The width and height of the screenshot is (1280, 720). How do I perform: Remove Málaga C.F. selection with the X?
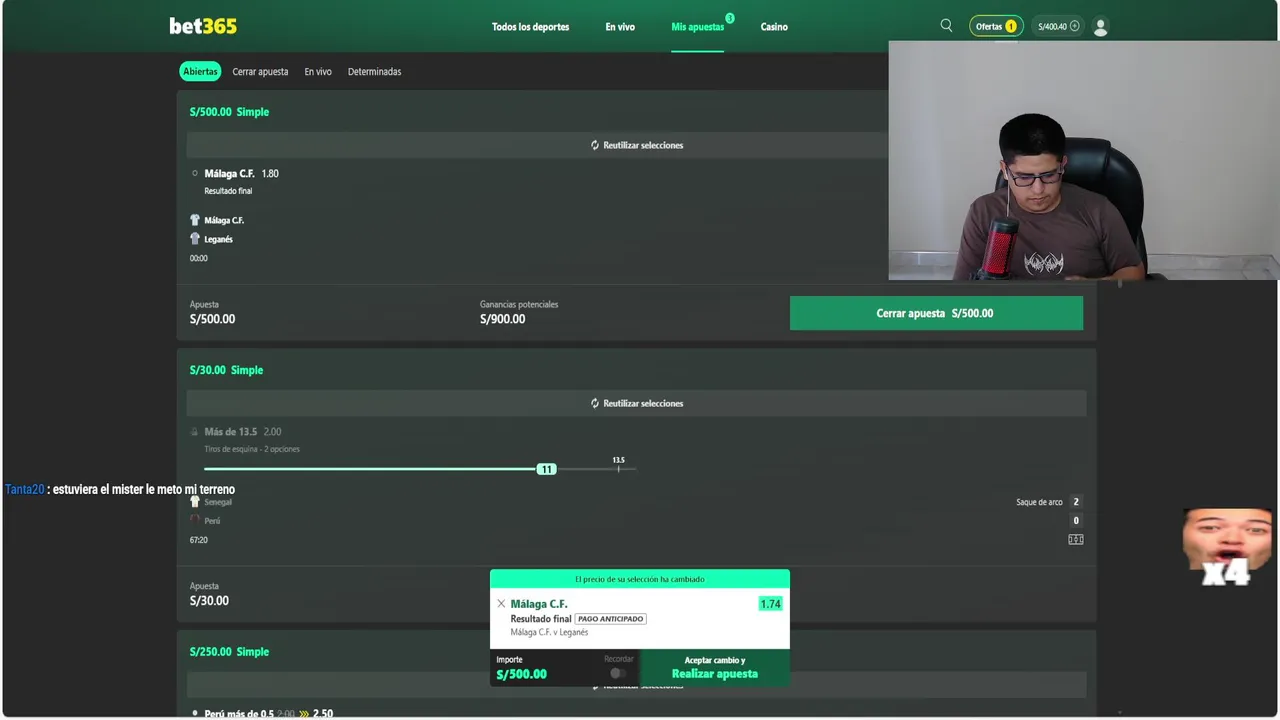pyautogui.click(x=501, y=604)
